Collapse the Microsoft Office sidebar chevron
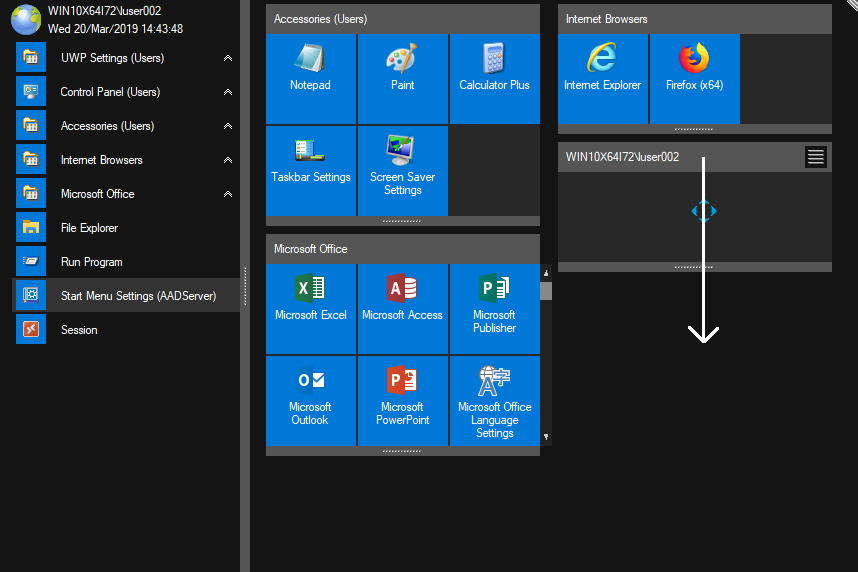This screenshot has height=572, width=858. click(228, 195)
